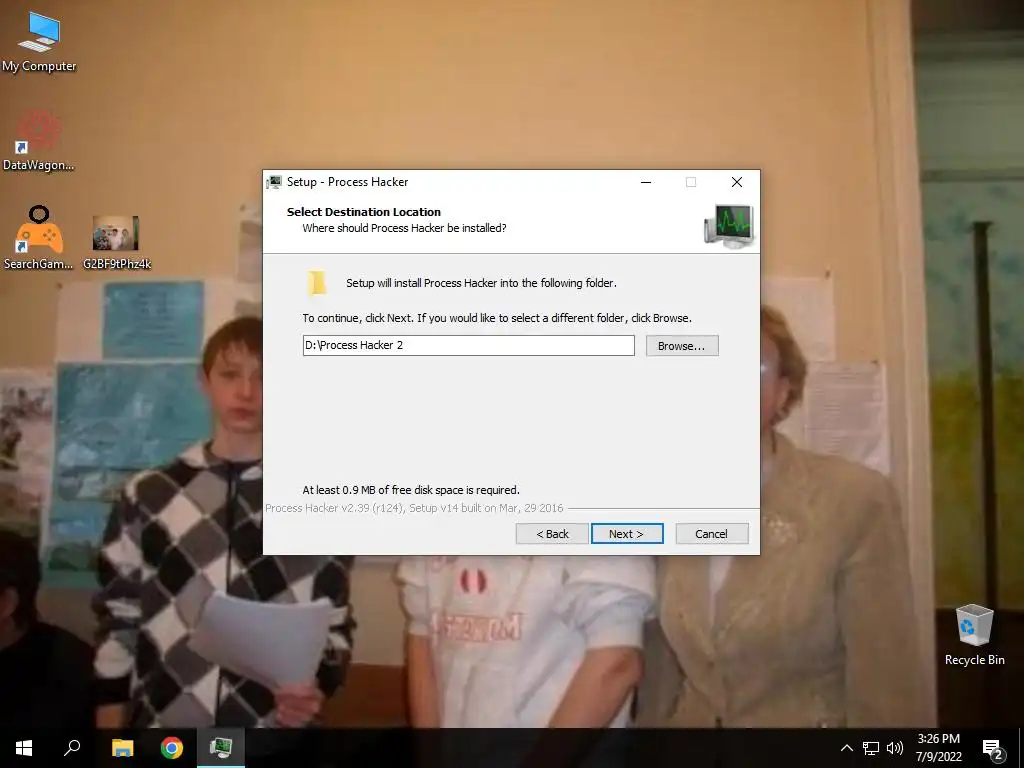Open the SearchGam... game controller shortcut

pyautogui.click(x=39, y=238)
